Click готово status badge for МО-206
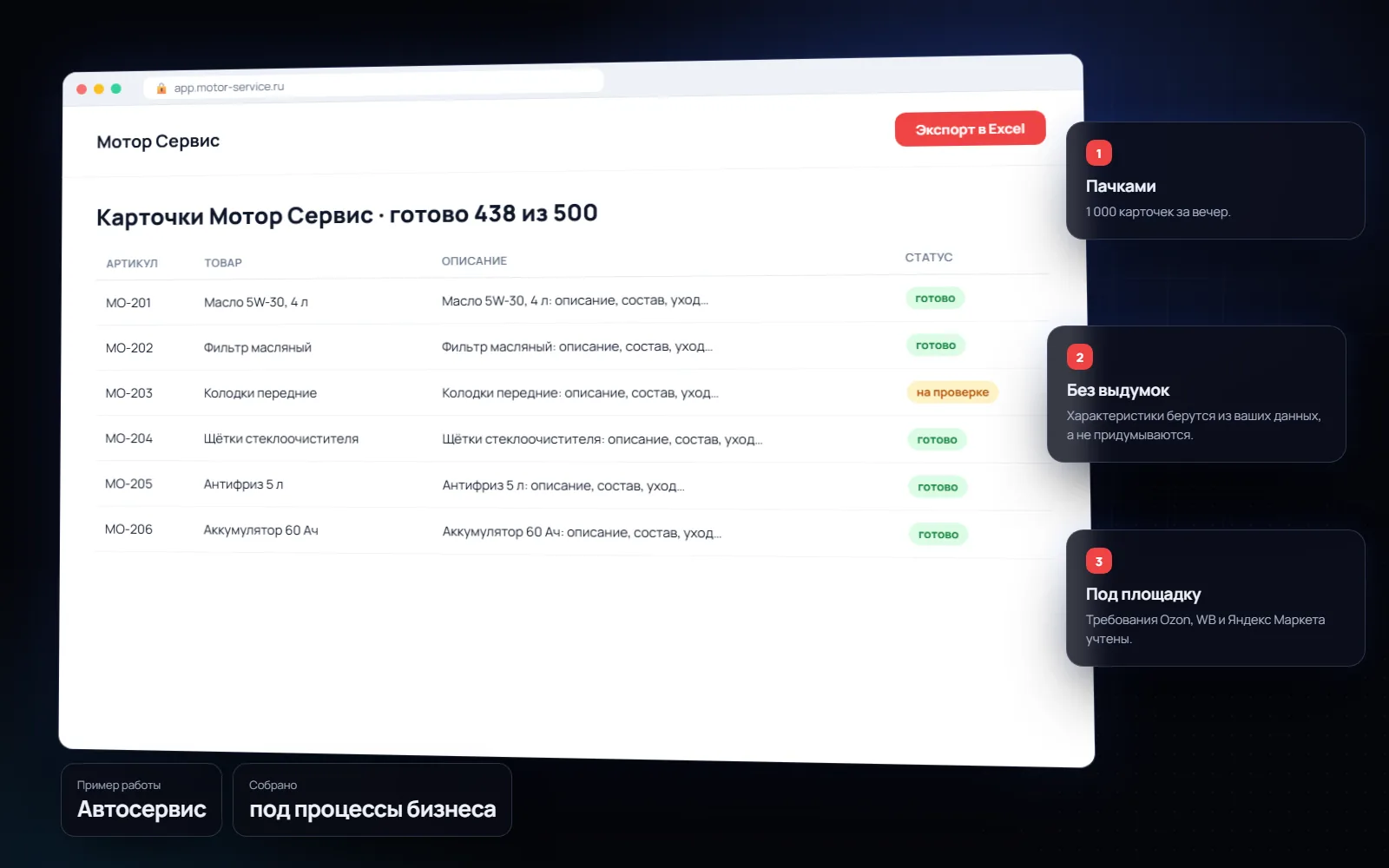Image resolution: width=1389 pixels, height=868 pixels. [x=938, y=535]
